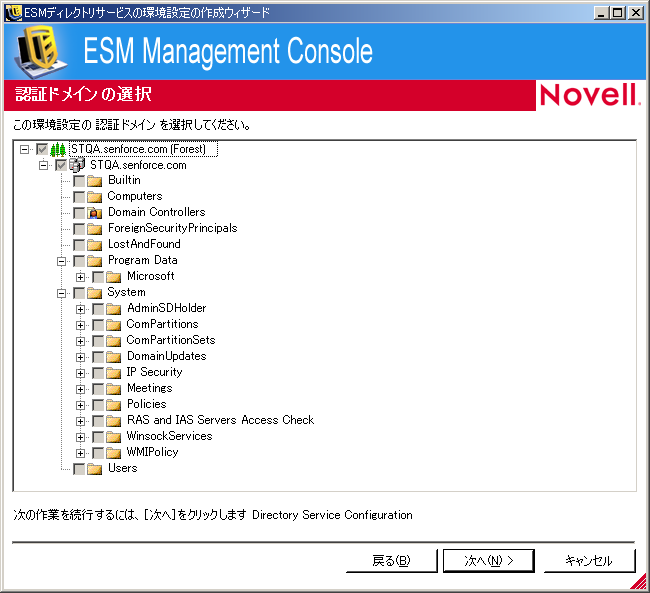Click the Program Data folder icon
The image size is (650, 593).
[x=95, y=261]
